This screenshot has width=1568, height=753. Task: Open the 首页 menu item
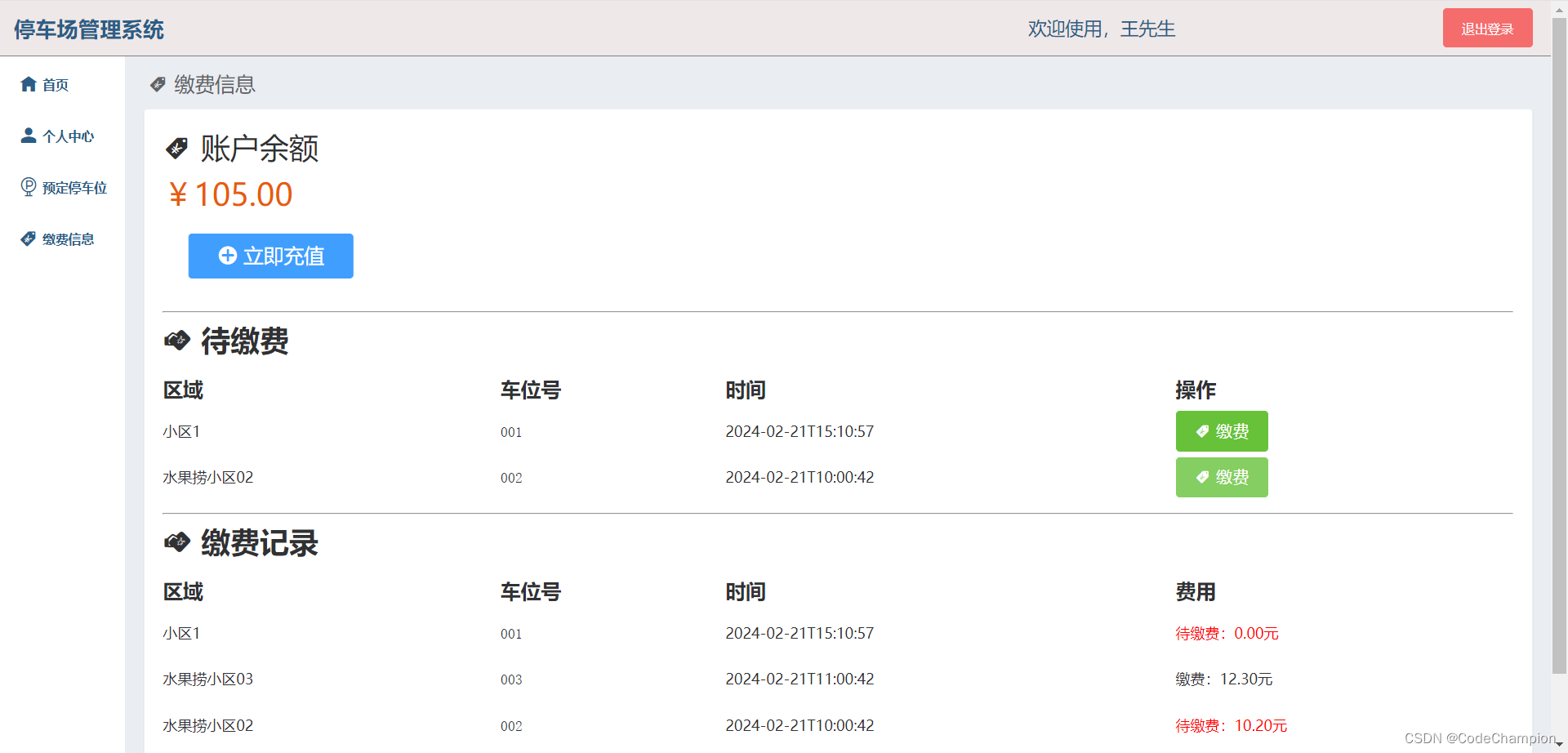[x=56, y=85]
